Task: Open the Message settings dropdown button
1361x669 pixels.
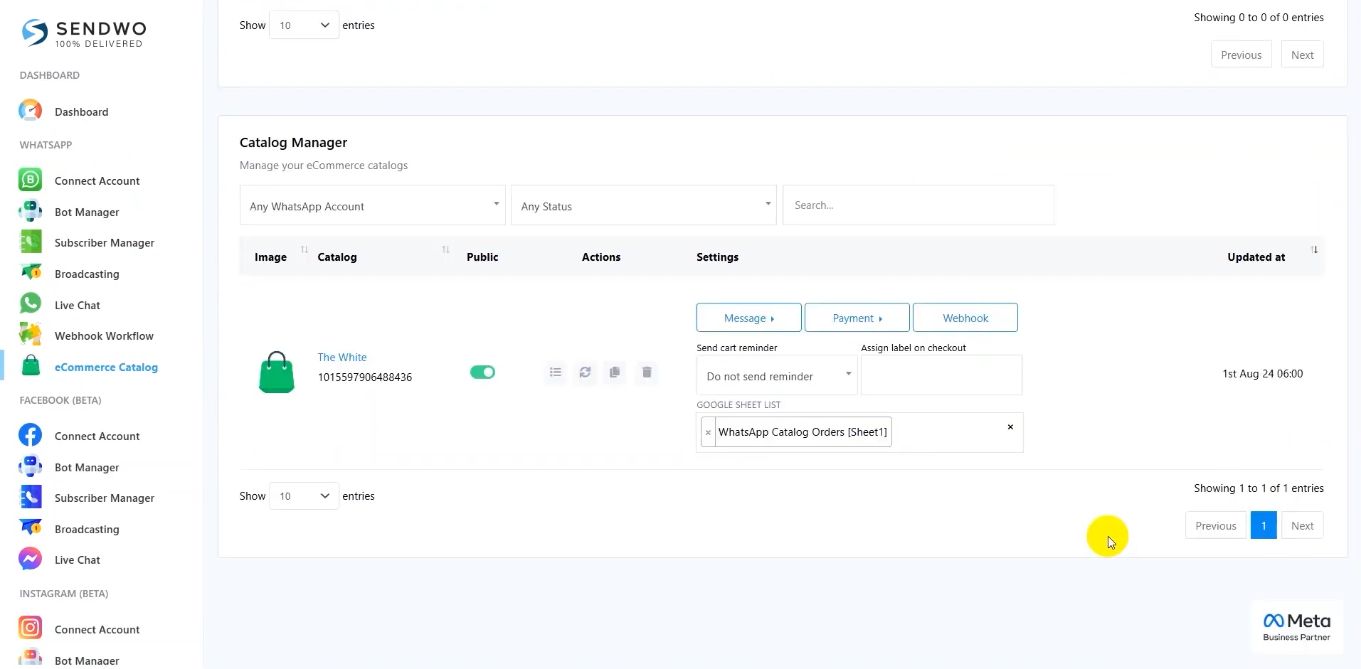Action: pos(748,318)
